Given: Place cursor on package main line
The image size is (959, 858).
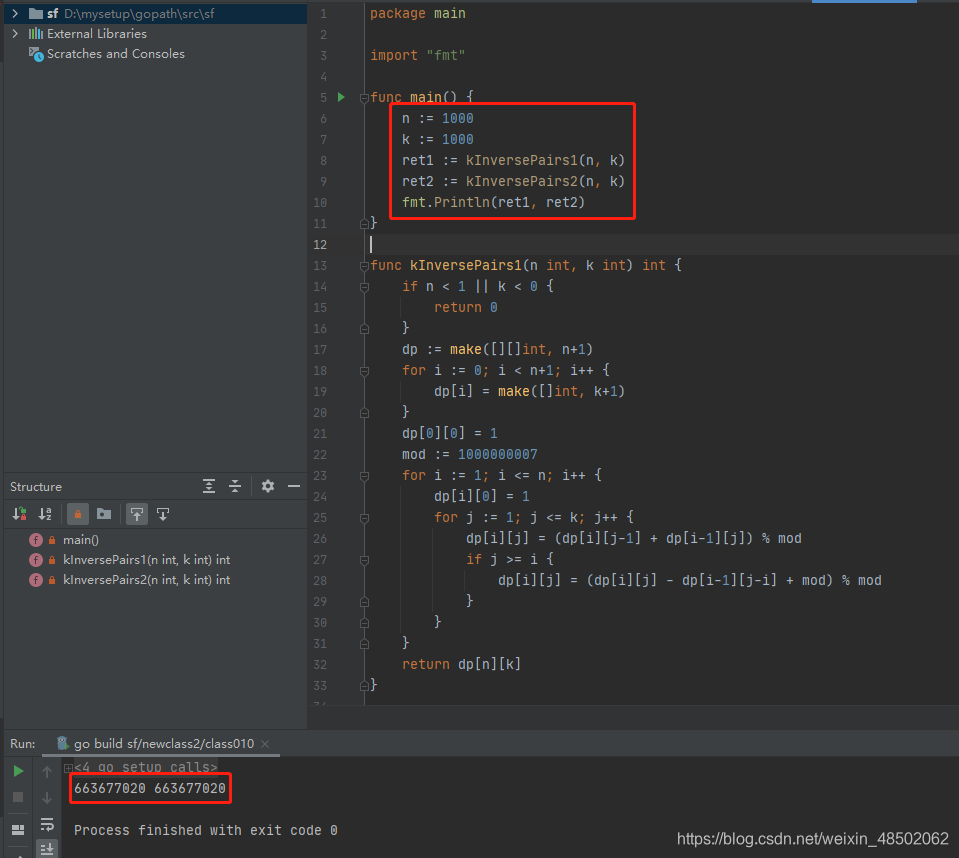Looking at the screenshot, I should tap(418, 13).
